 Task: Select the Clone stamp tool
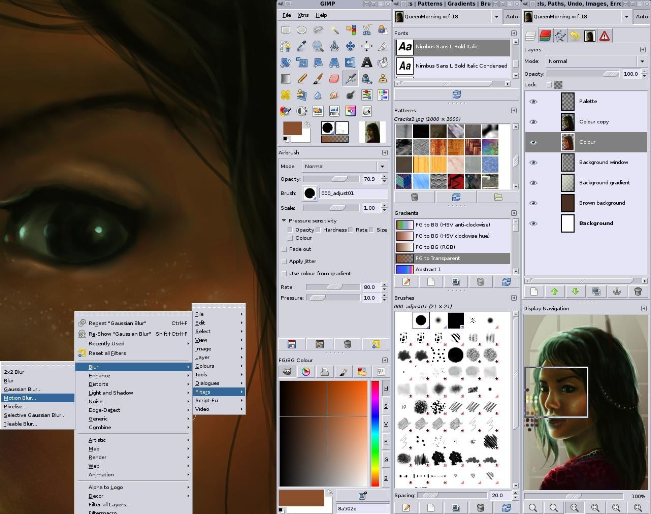(383, 78)
